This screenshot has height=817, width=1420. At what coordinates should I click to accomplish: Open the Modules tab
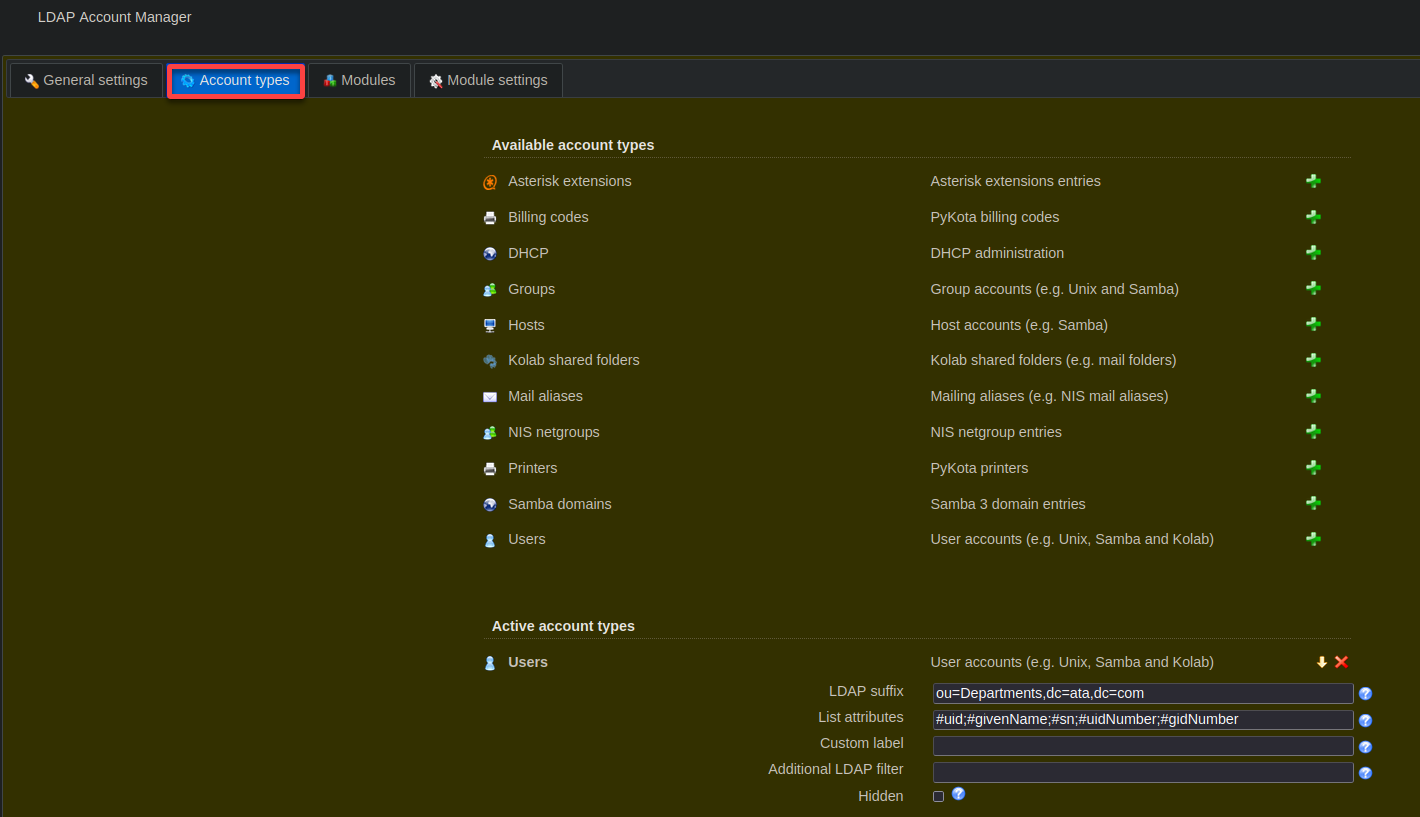coord(359,80)
